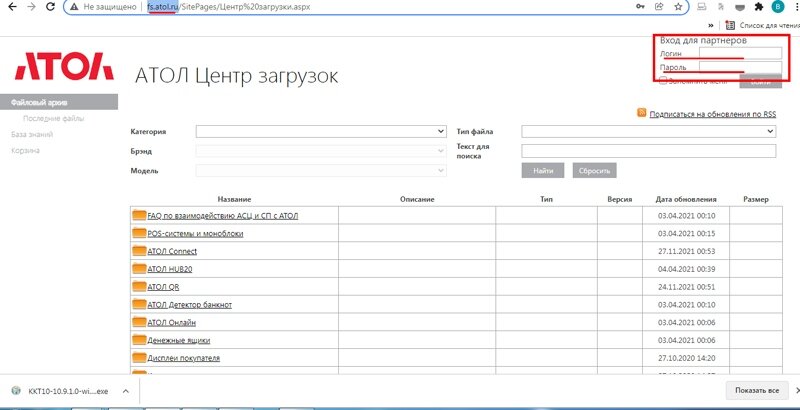Viewport: 800px width, 410px height.
Task: Click into the Пароль input field
Action: (740, 67)
